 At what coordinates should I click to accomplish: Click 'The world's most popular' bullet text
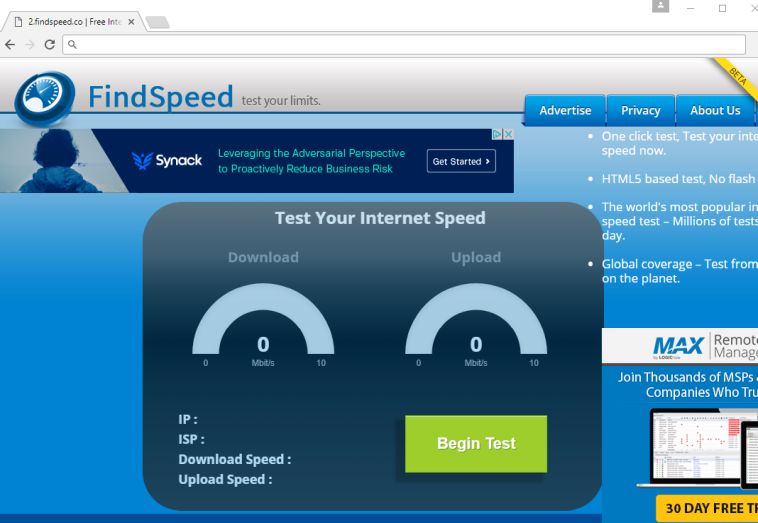pos(679,221)
